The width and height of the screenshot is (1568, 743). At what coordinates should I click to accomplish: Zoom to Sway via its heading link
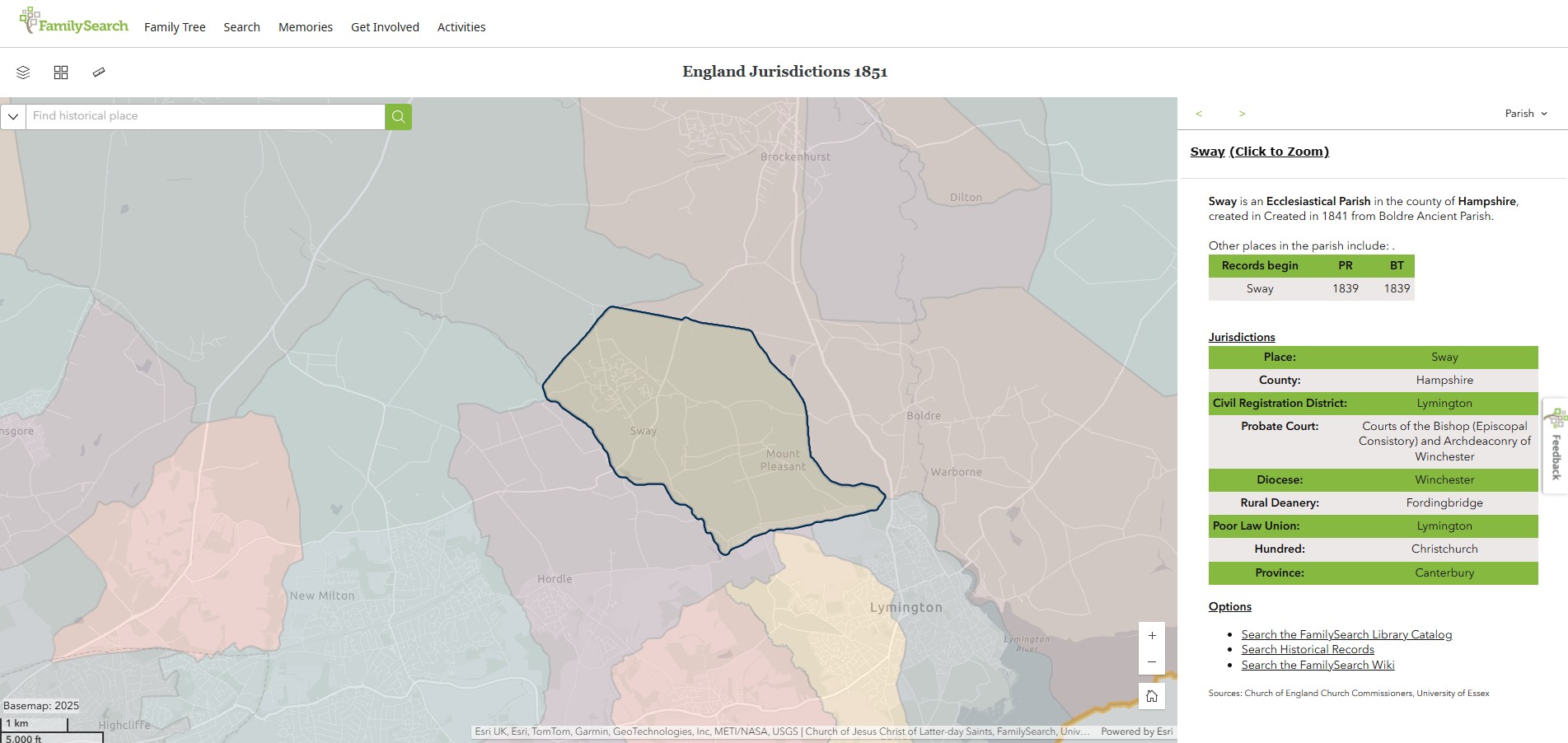[1259, 152]
